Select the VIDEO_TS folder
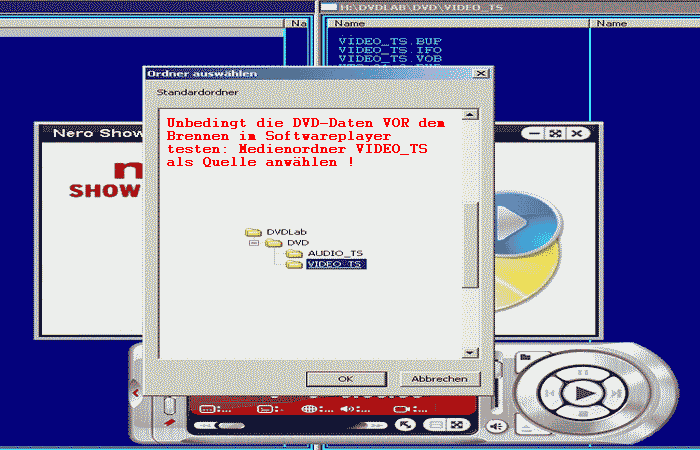The width and height of the screenshot is (700, 450). click(x=335, y=265)
